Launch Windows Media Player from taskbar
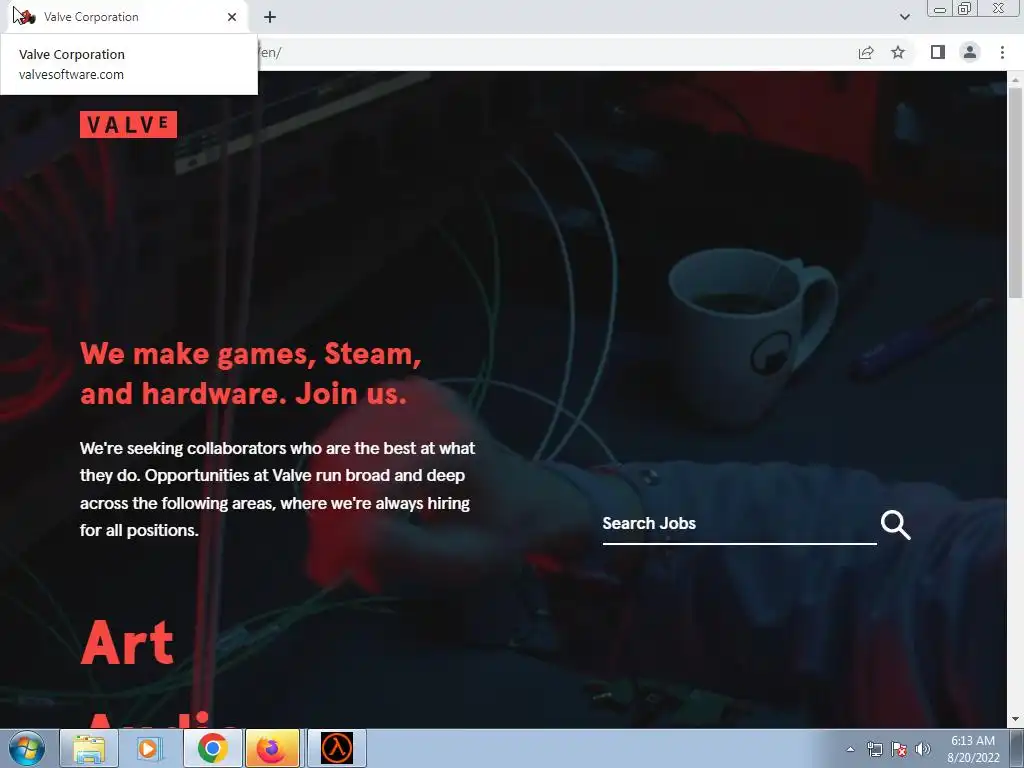The image size is (1024, 768). (x=150, y=748)
